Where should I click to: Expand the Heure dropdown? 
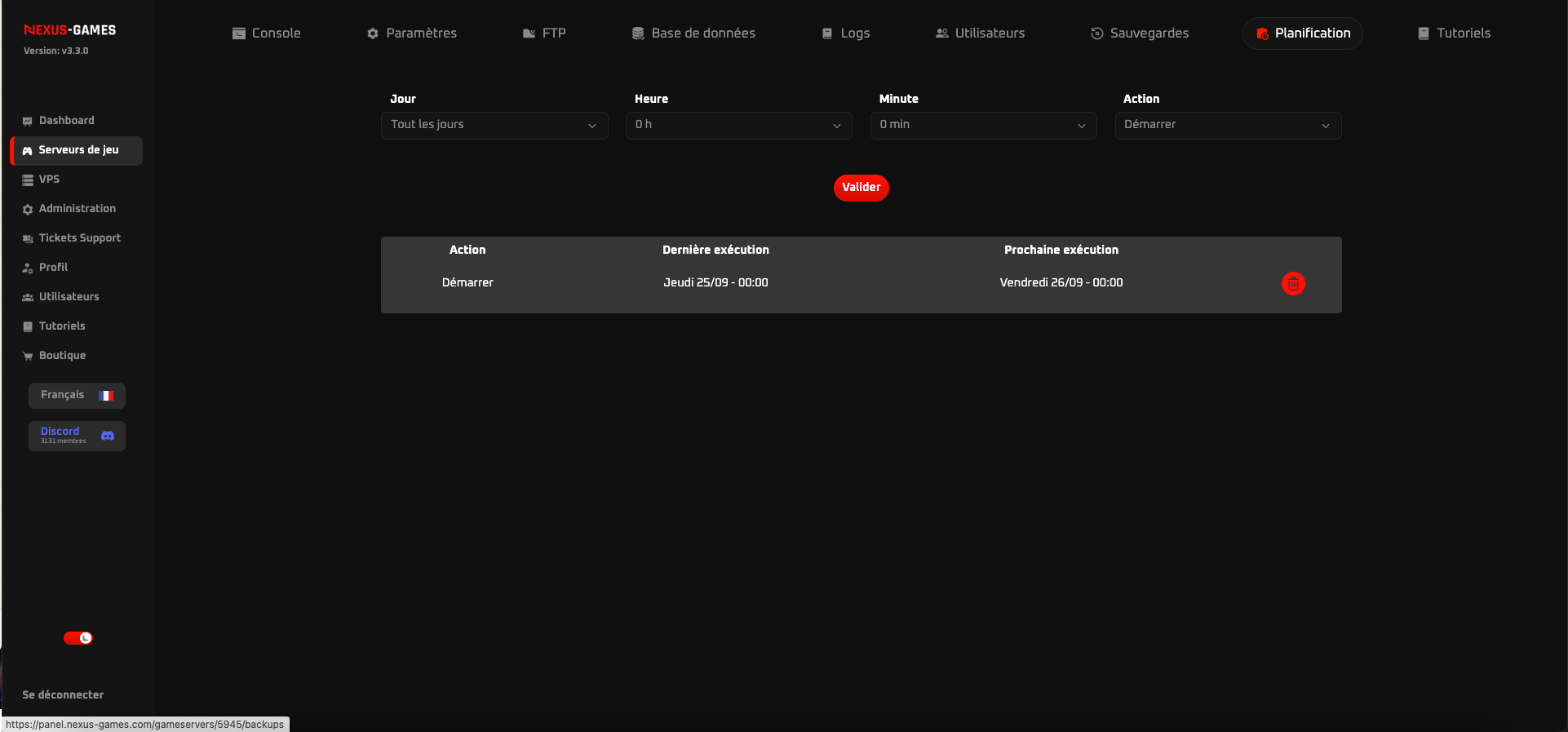tap(738, 125)
